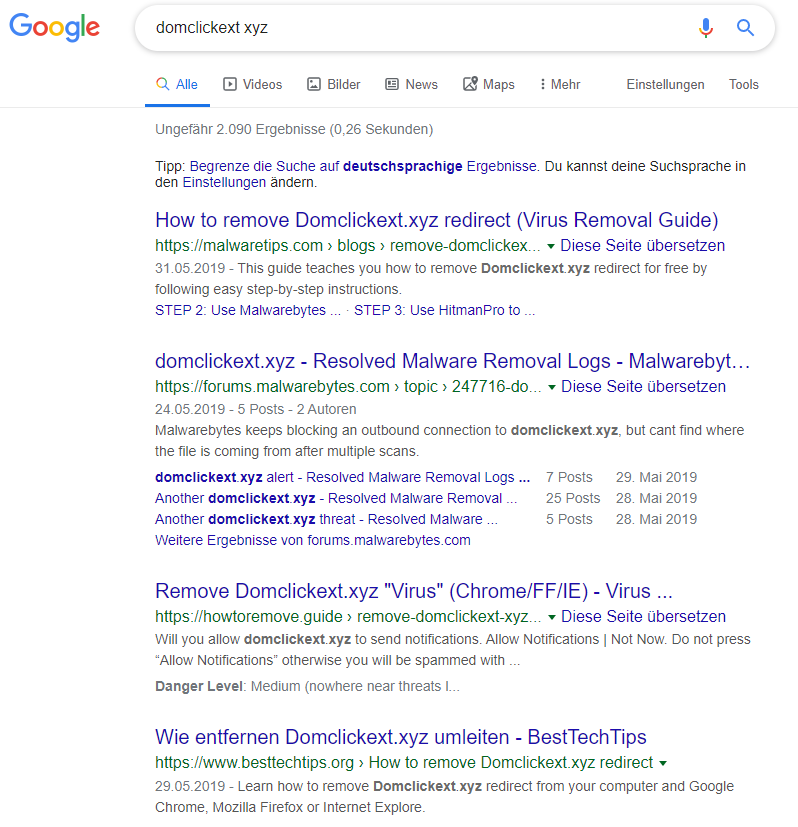
Task: Show Weitere Ergebnisse von forums.malwarebytes.com
Action: coord(313,541)
